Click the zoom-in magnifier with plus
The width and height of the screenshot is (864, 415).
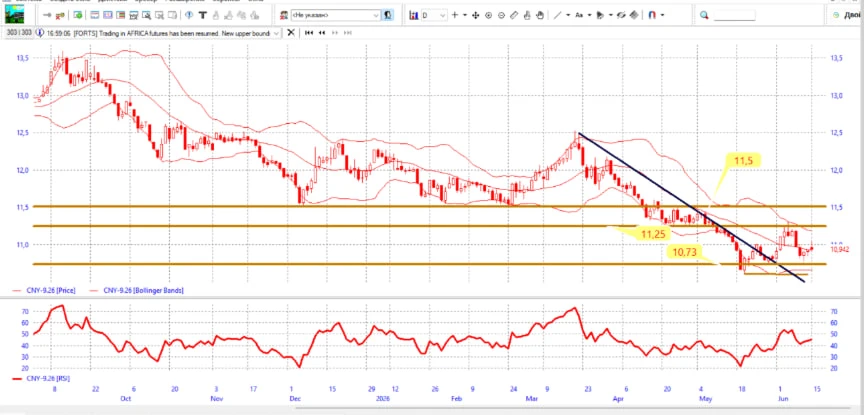[x=488, y=15]
